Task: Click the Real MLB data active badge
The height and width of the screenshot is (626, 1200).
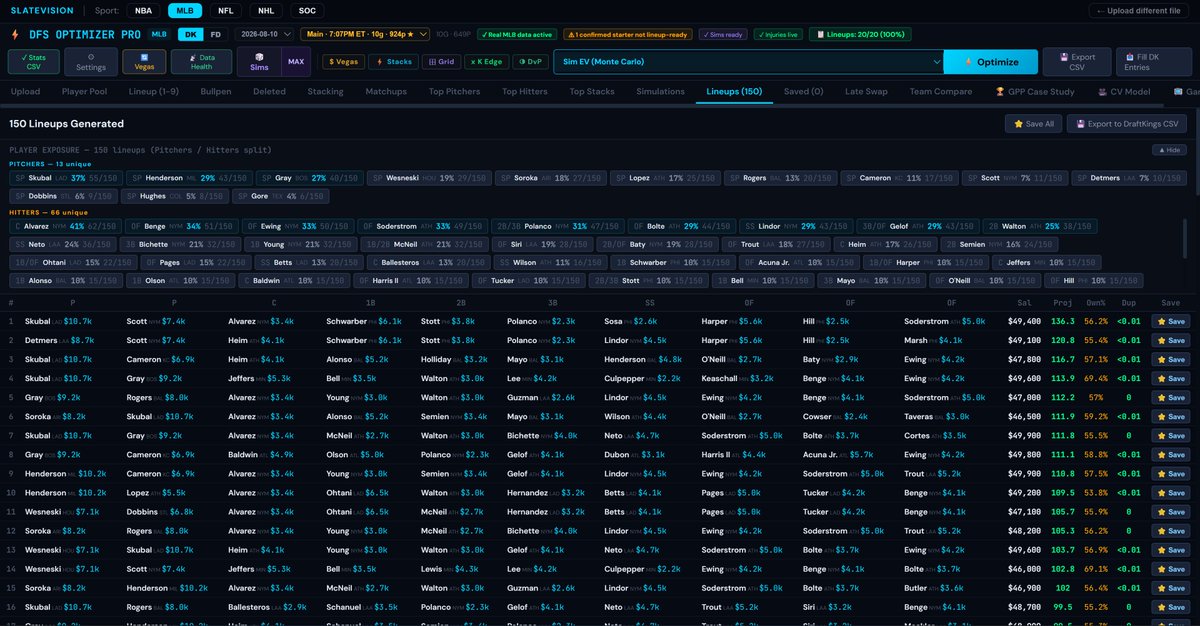Action: coord(516,34)
